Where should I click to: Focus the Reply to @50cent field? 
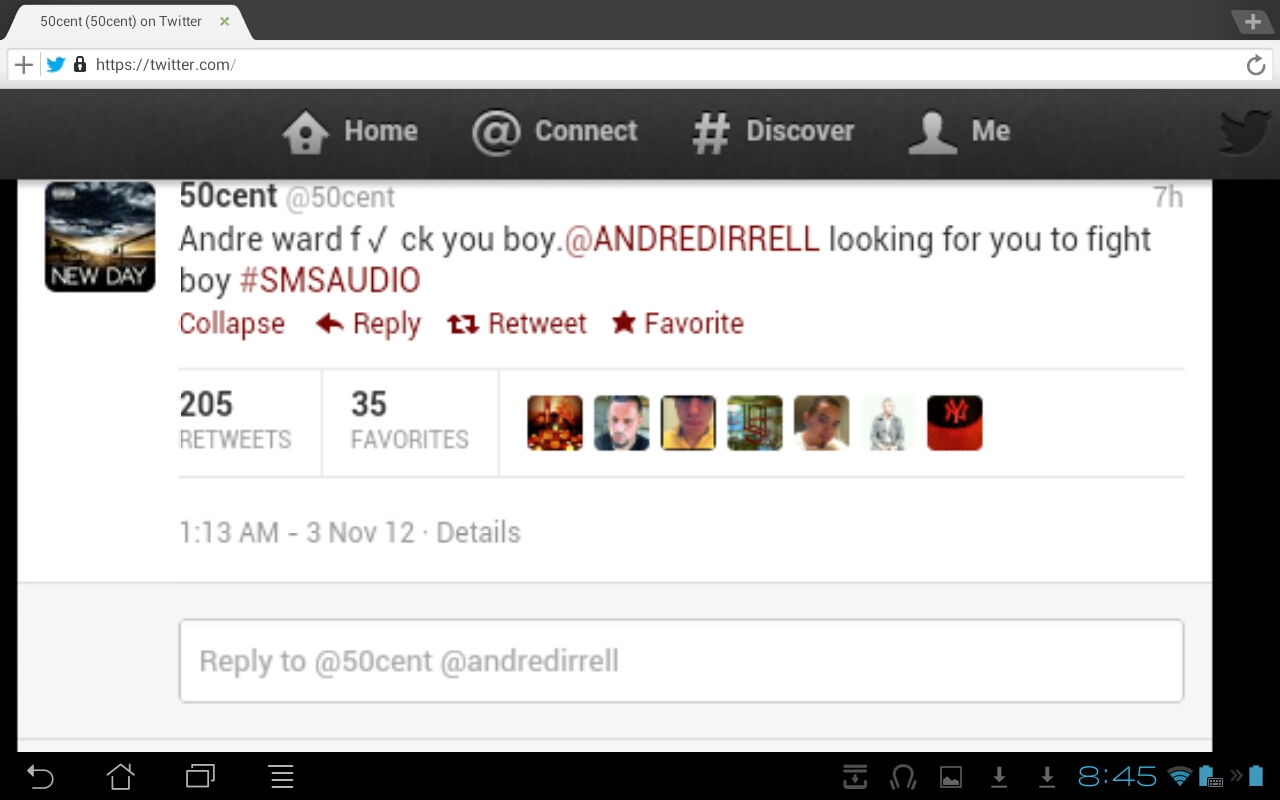coord(681,661)
